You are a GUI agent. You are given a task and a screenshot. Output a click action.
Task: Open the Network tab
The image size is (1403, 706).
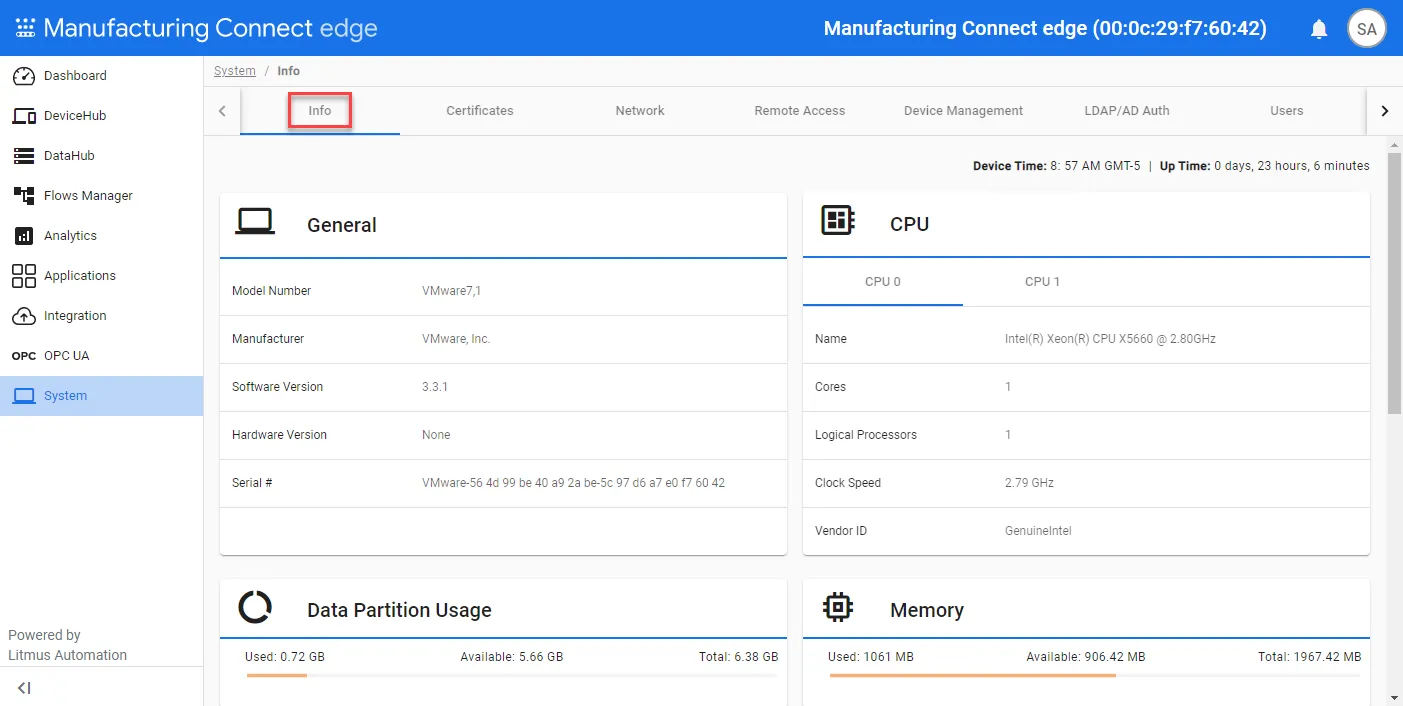(640, 110)
